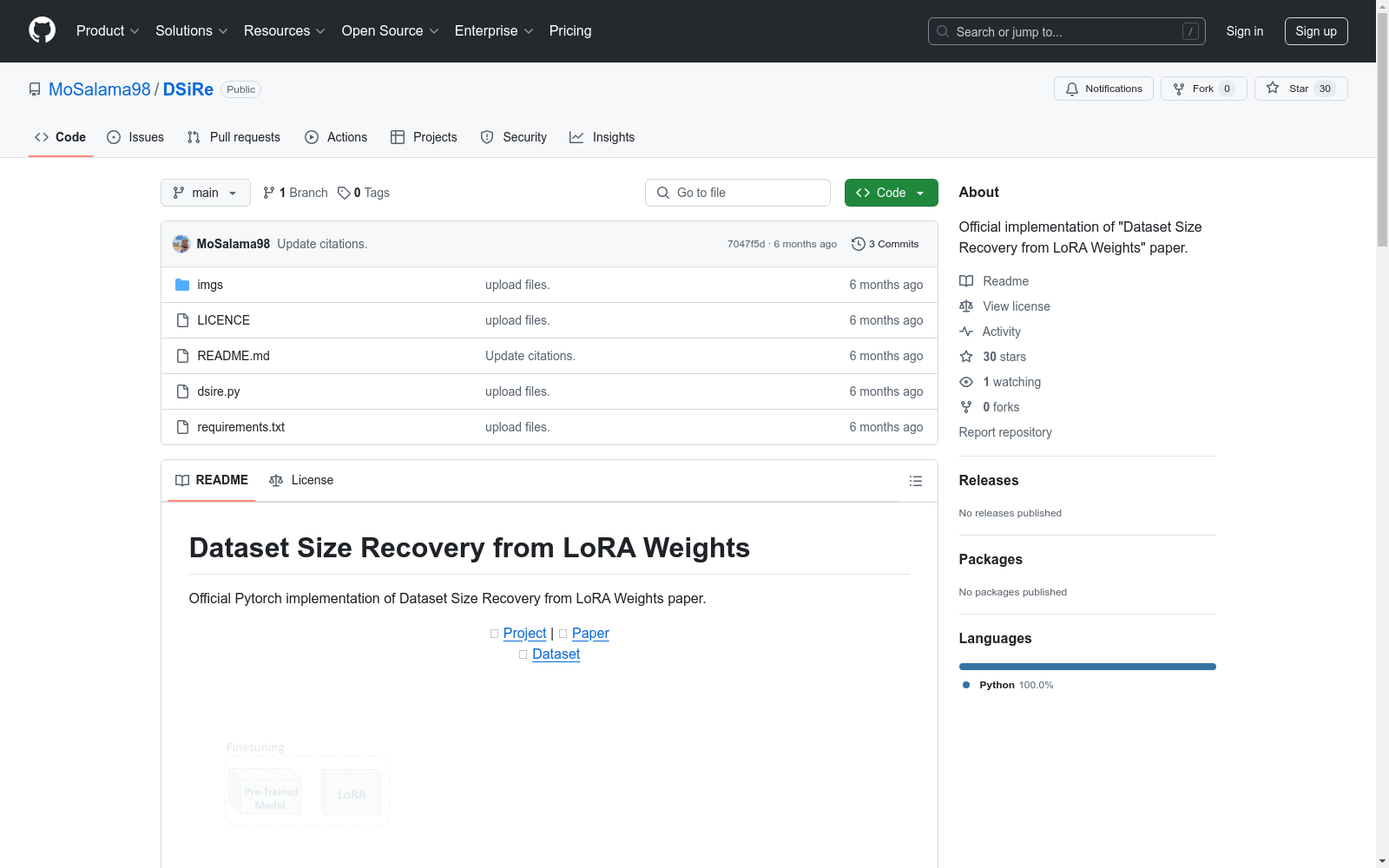Switch to the Actions tab
The height and width of the screenshot is (868, 1389).
pyautogui.click(x=336, y=137)
